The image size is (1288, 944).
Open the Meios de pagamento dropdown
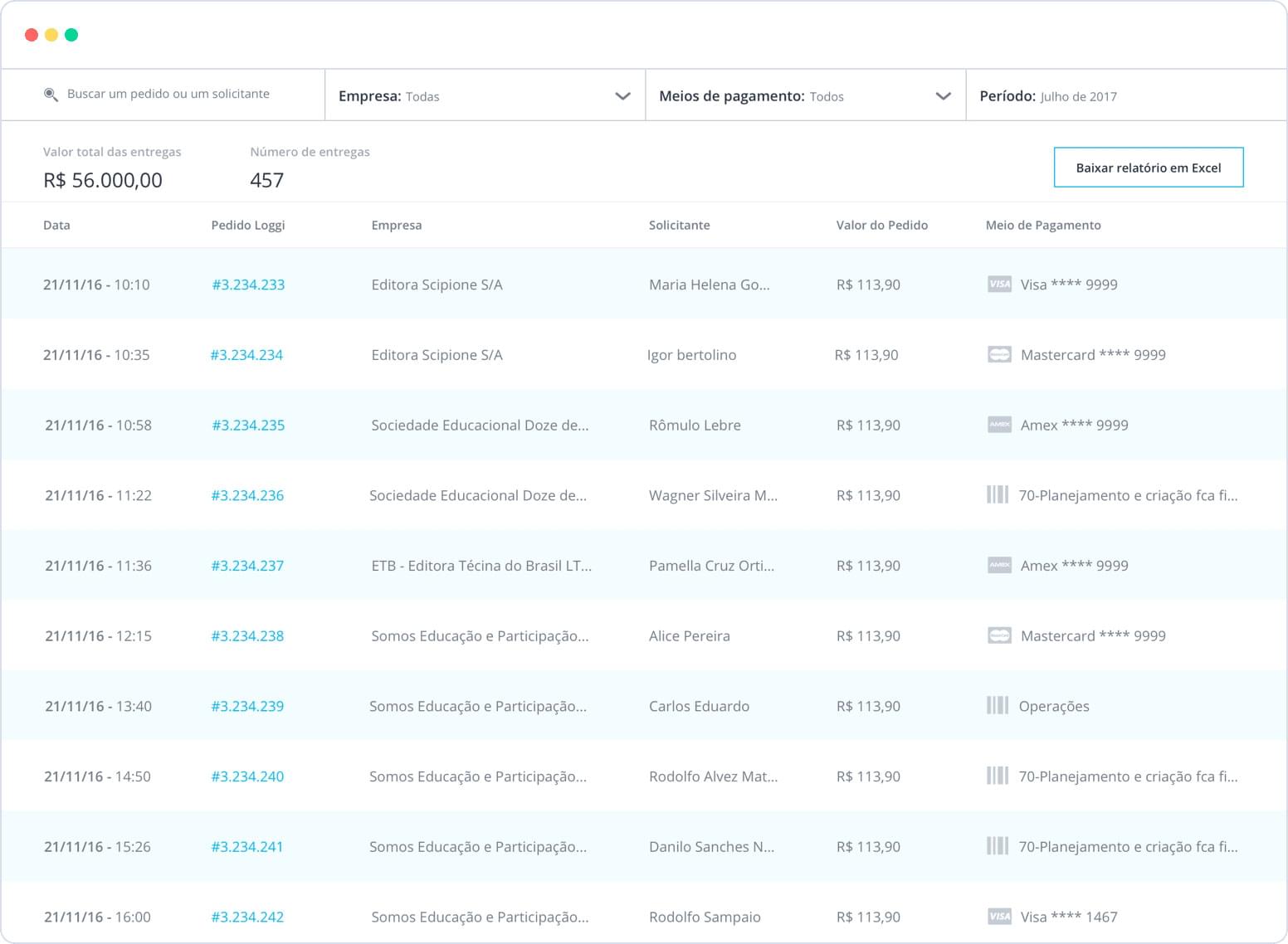tap(943, 96)
